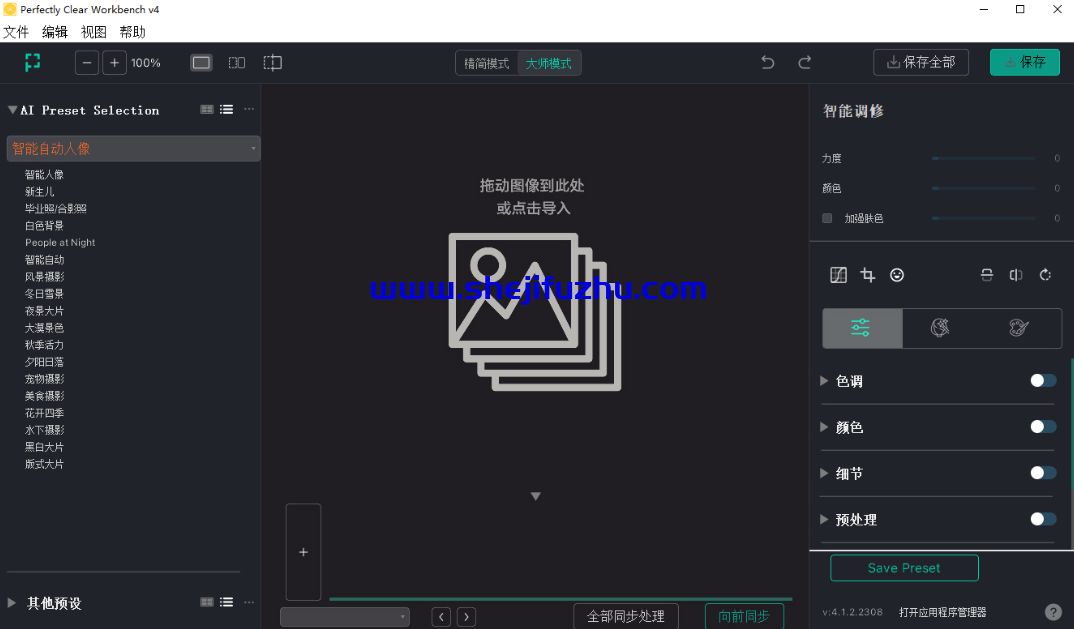Viewport: 1074px width, 629px height.
Task: Click the 全部同步处理 button
Action: pyautogui.click(x=626, y=616)
